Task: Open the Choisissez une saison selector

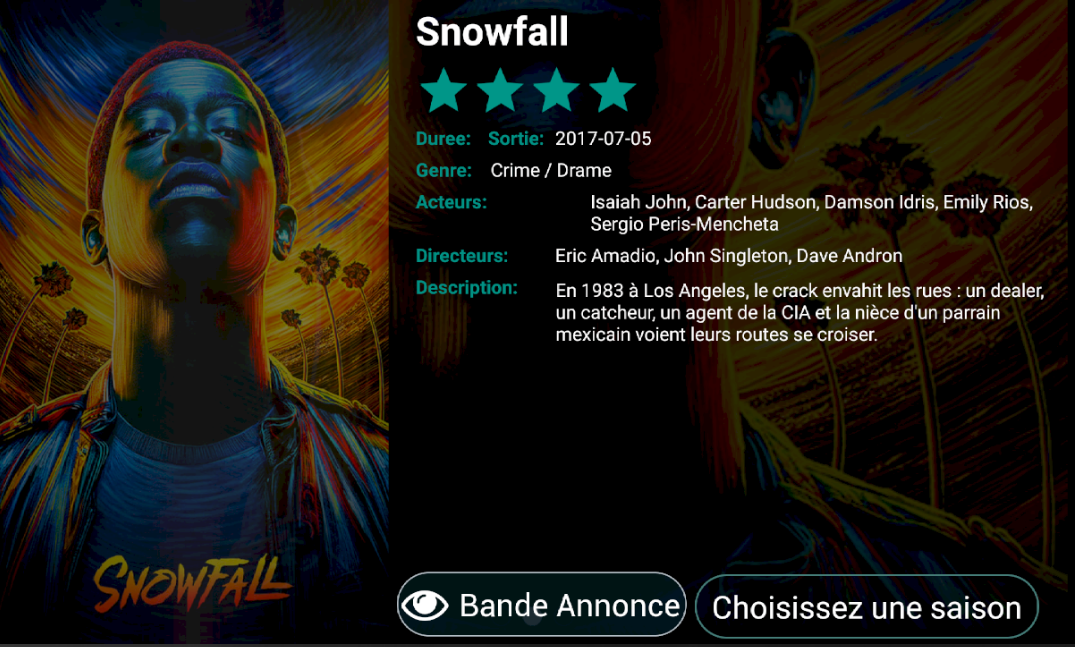Action: (867, 607)
